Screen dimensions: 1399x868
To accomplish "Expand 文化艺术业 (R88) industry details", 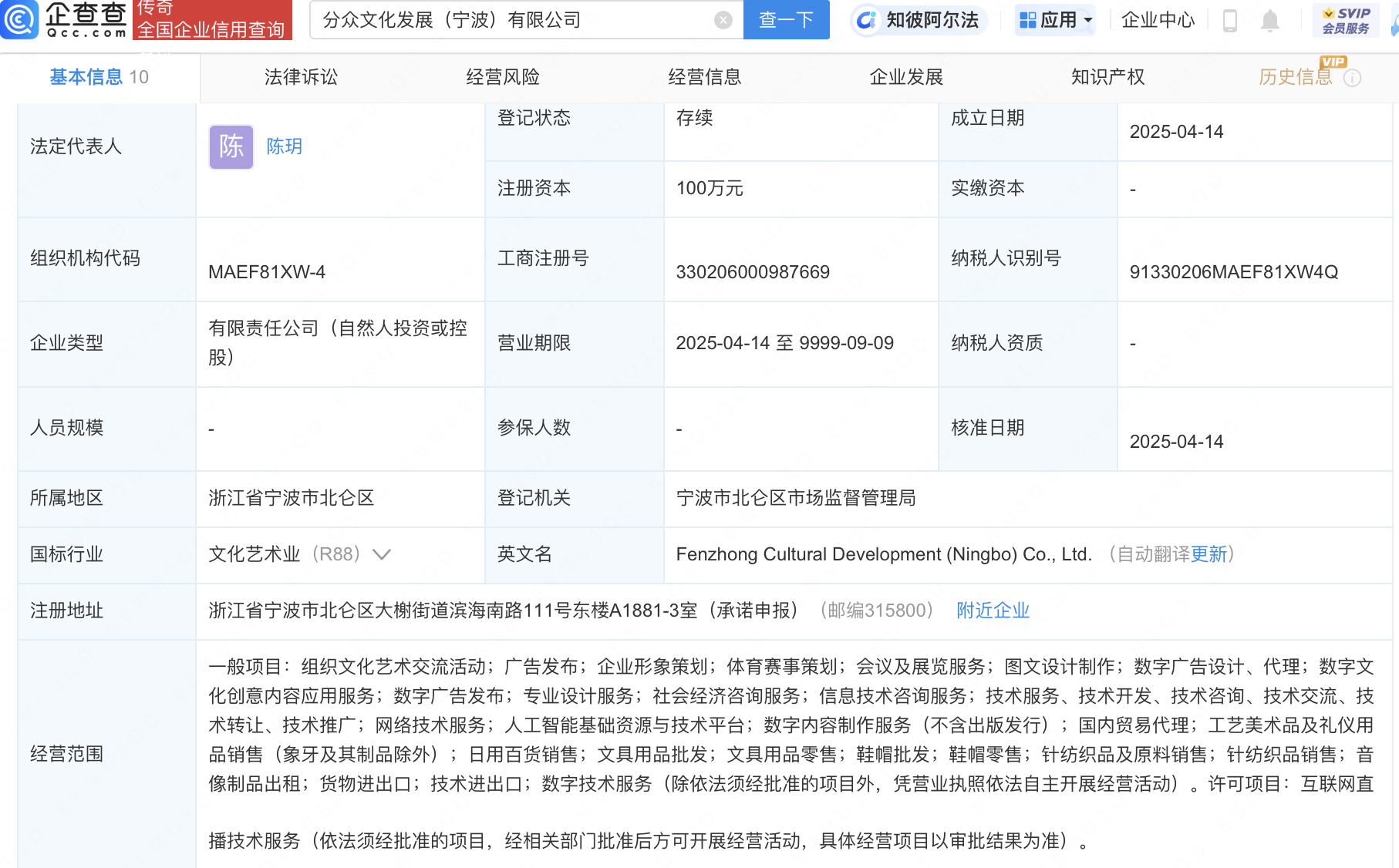I will pyautogui.click(x=382, y=554).
